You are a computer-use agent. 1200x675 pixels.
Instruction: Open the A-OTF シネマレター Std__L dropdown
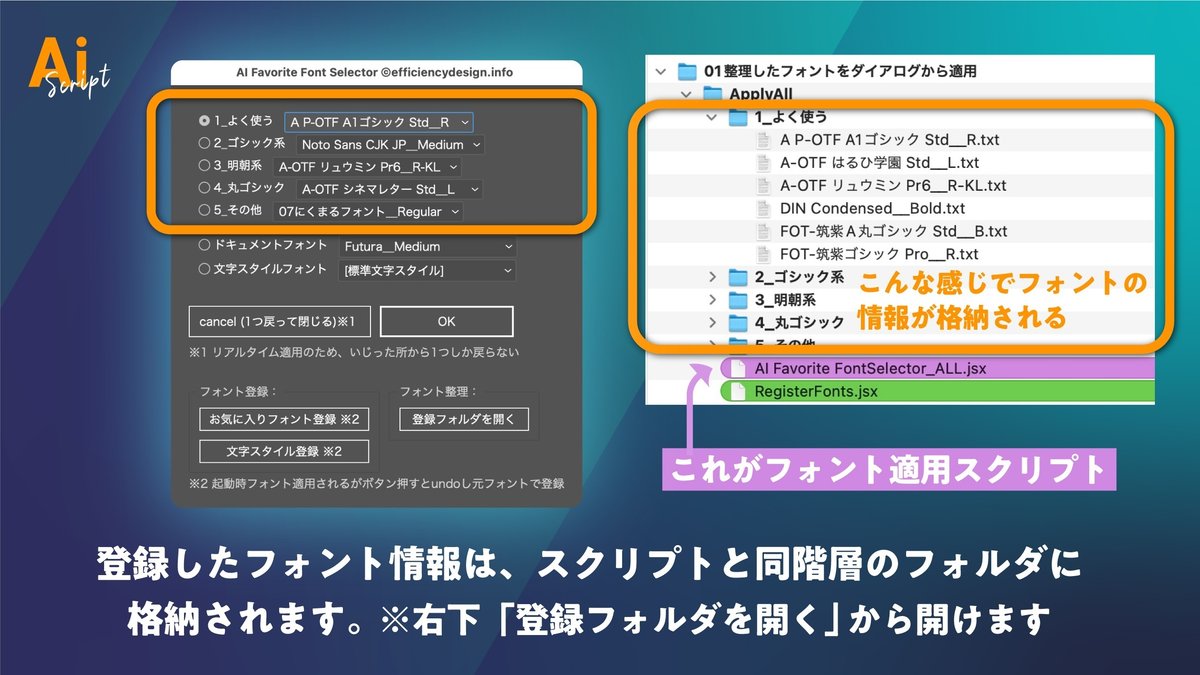tap(390, 189)
